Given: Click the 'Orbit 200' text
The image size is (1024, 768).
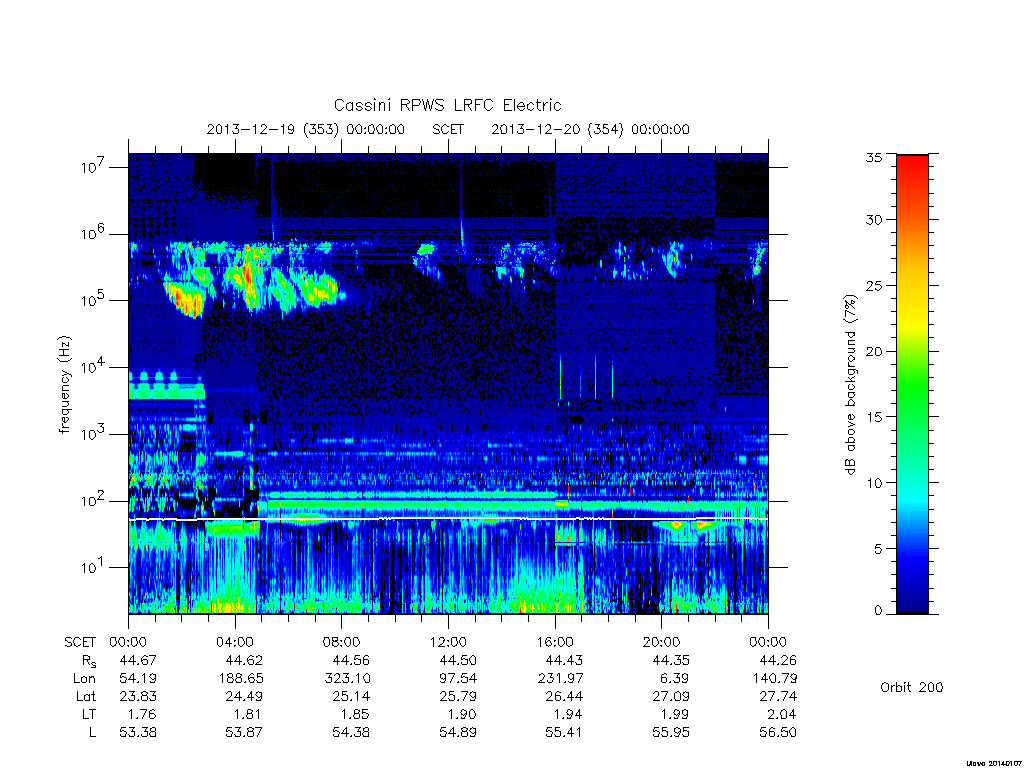Looking at the screenshot, I should coord(912,687).
